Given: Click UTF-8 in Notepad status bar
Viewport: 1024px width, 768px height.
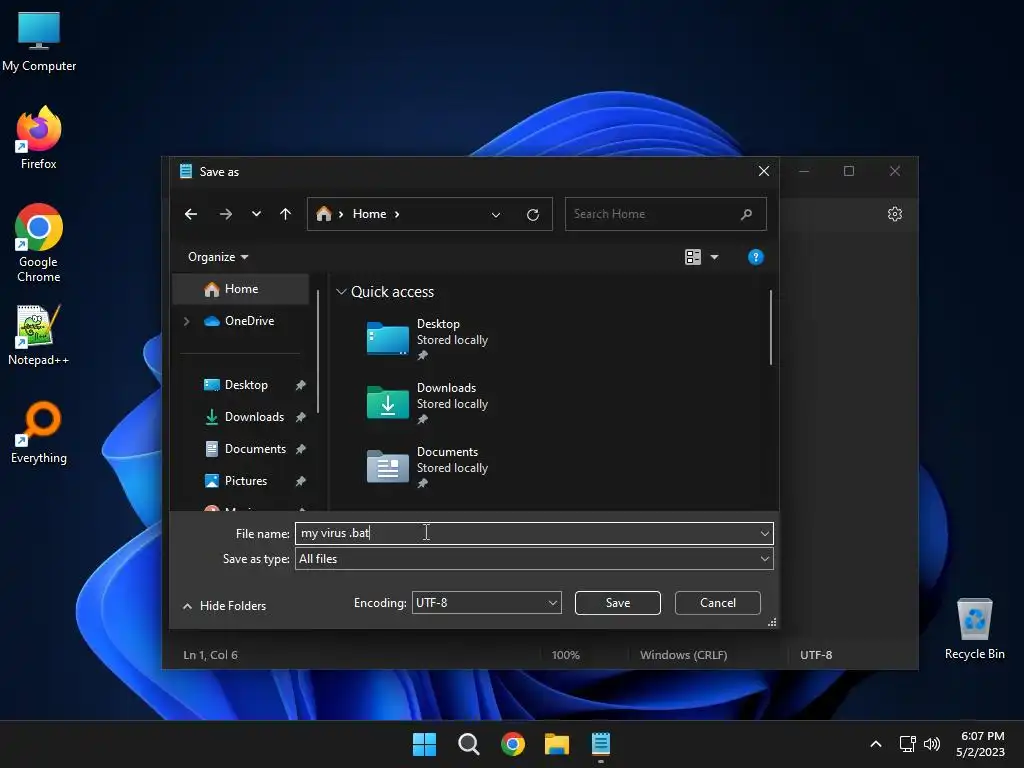Looking at the screenshot, I should 816,655.
